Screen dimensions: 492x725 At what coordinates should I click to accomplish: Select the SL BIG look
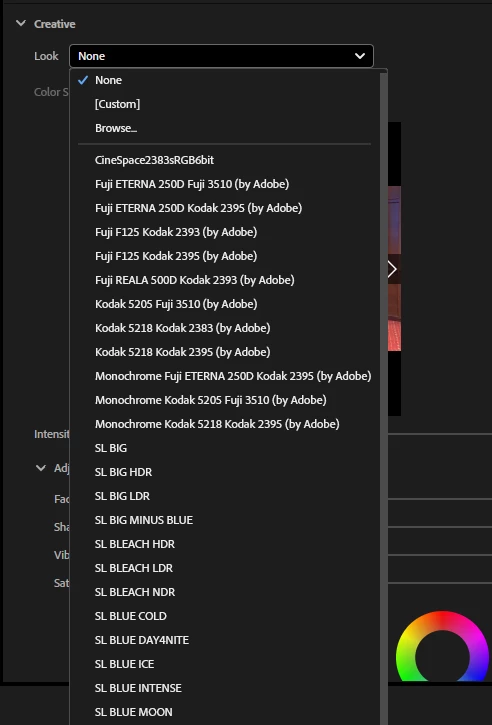tap(225, 448)
